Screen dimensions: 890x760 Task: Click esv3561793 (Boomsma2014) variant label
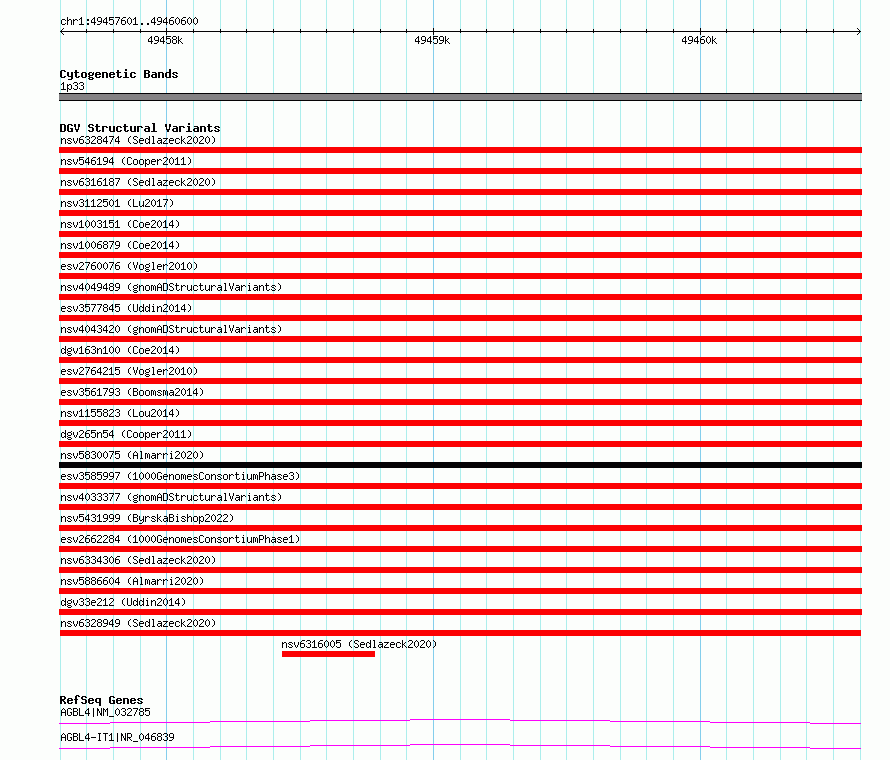pos(132,392)
